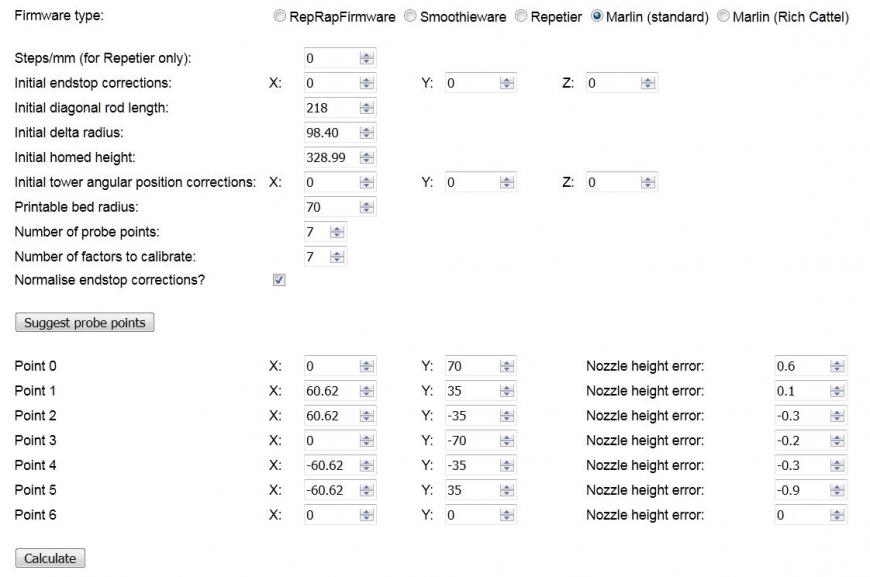The height and width of the screenshot is (577, 870).
Task: Click Point 1 X coordinate field
Action: 330,390
